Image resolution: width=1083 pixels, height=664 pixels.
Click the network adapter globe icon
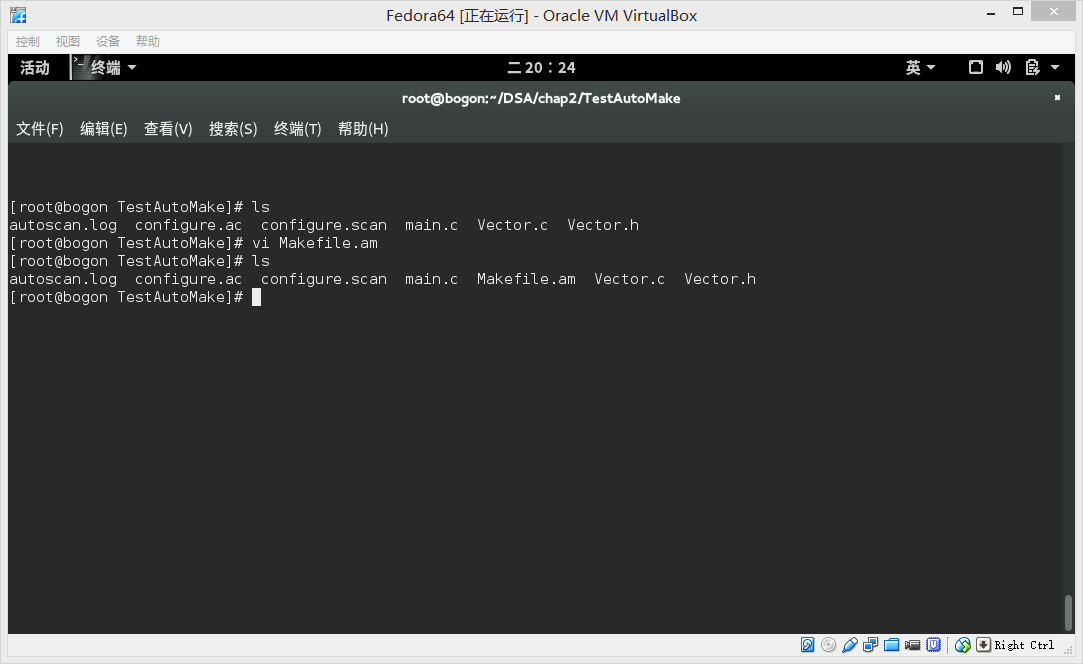pyautogui.click(x=962, y=645)
